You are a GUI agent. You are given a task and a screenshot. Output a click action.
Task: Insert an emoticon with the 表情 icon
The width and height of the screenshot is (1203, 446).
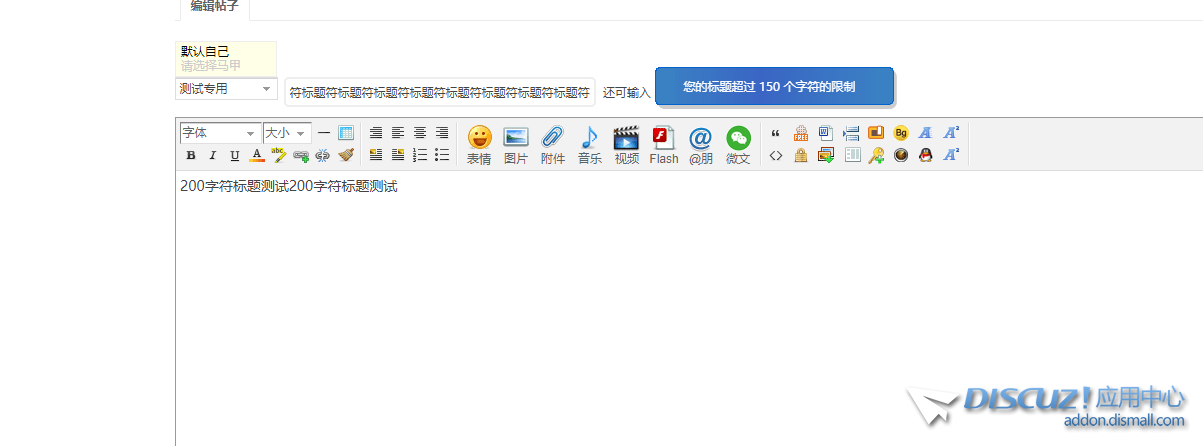(x=479, y=144)
